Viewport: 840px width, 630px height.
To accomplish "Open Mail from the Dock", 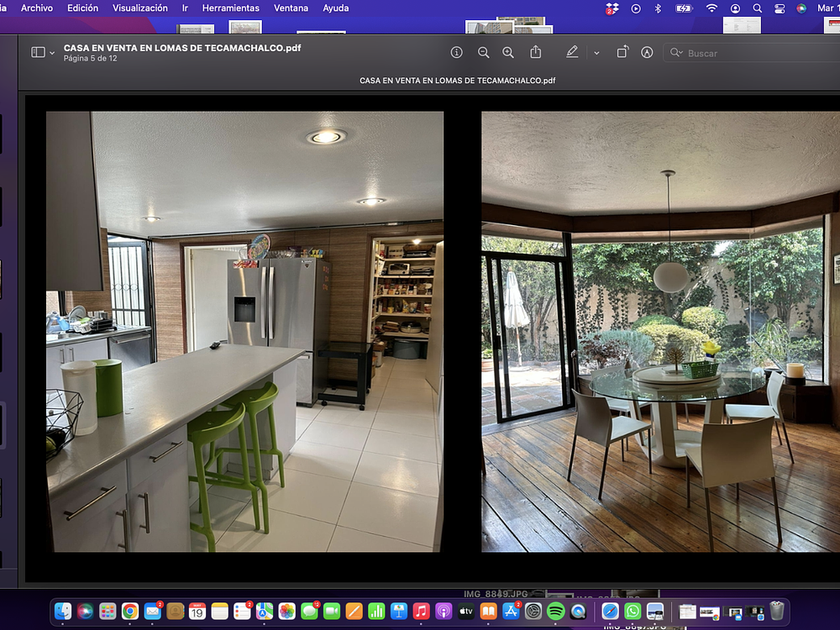I will coord(153,611).
